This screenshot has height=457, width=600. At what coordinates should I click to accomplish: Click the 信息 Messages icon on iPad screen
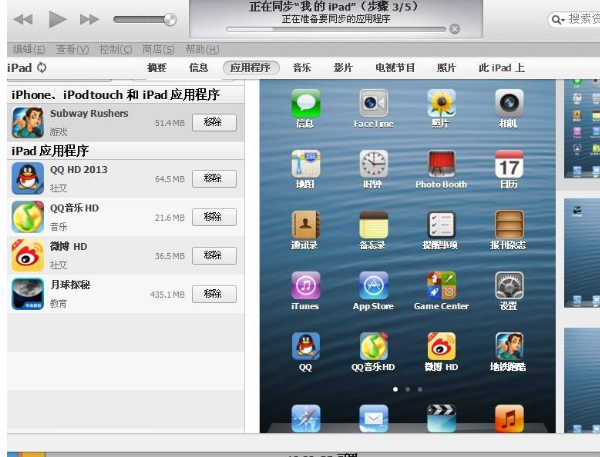pyautogui.click(x=305, y=103)
